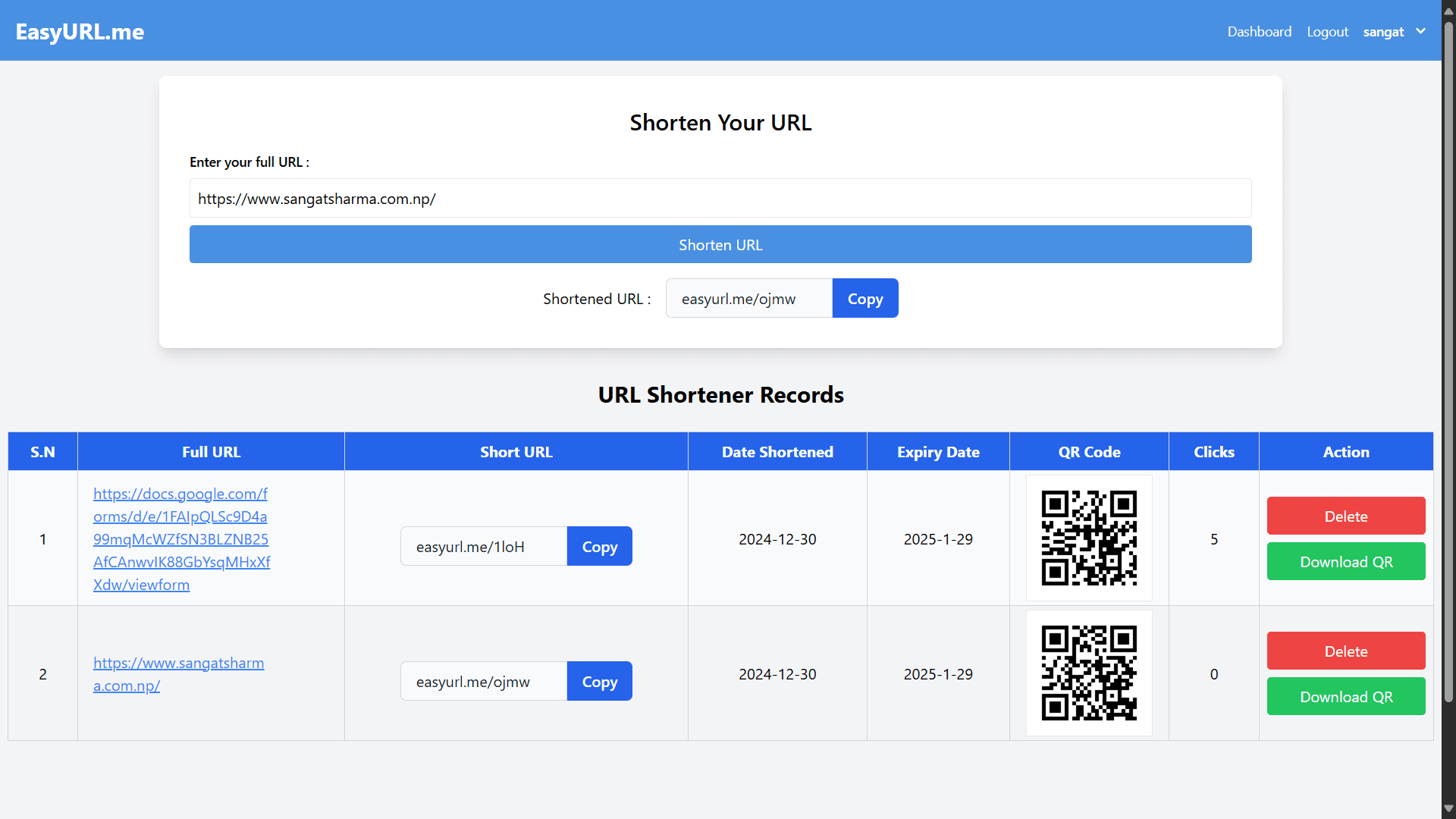Viewport: 1456px width, 819px height.
Task: Copy the shortened URL in the form
Action: tap(865, 298)
